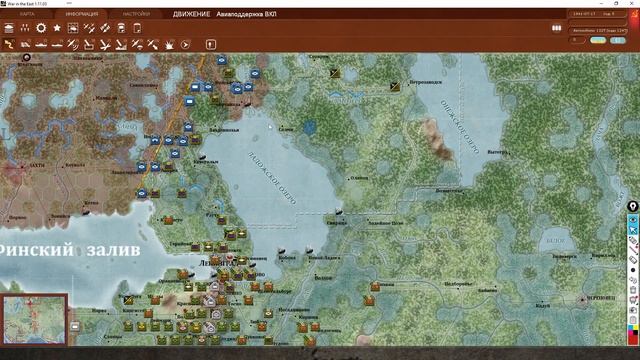The height and width of the screenshot is (360, 640).
Task: Click the Финский залив label
Action: [x=70, y=250]
